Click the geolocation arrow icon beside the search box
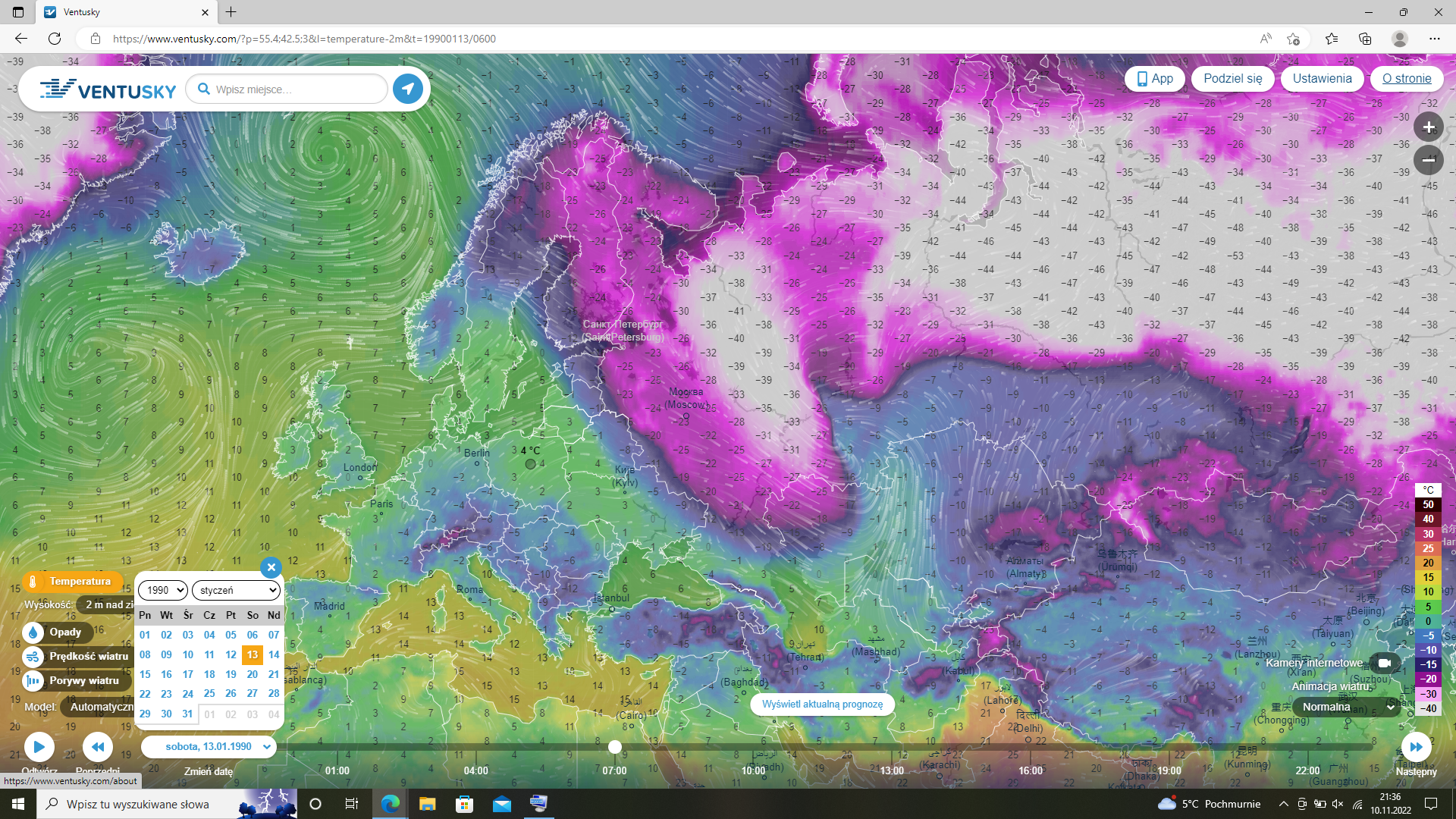This screenshot has height=819, width=1456. (408, 89)
